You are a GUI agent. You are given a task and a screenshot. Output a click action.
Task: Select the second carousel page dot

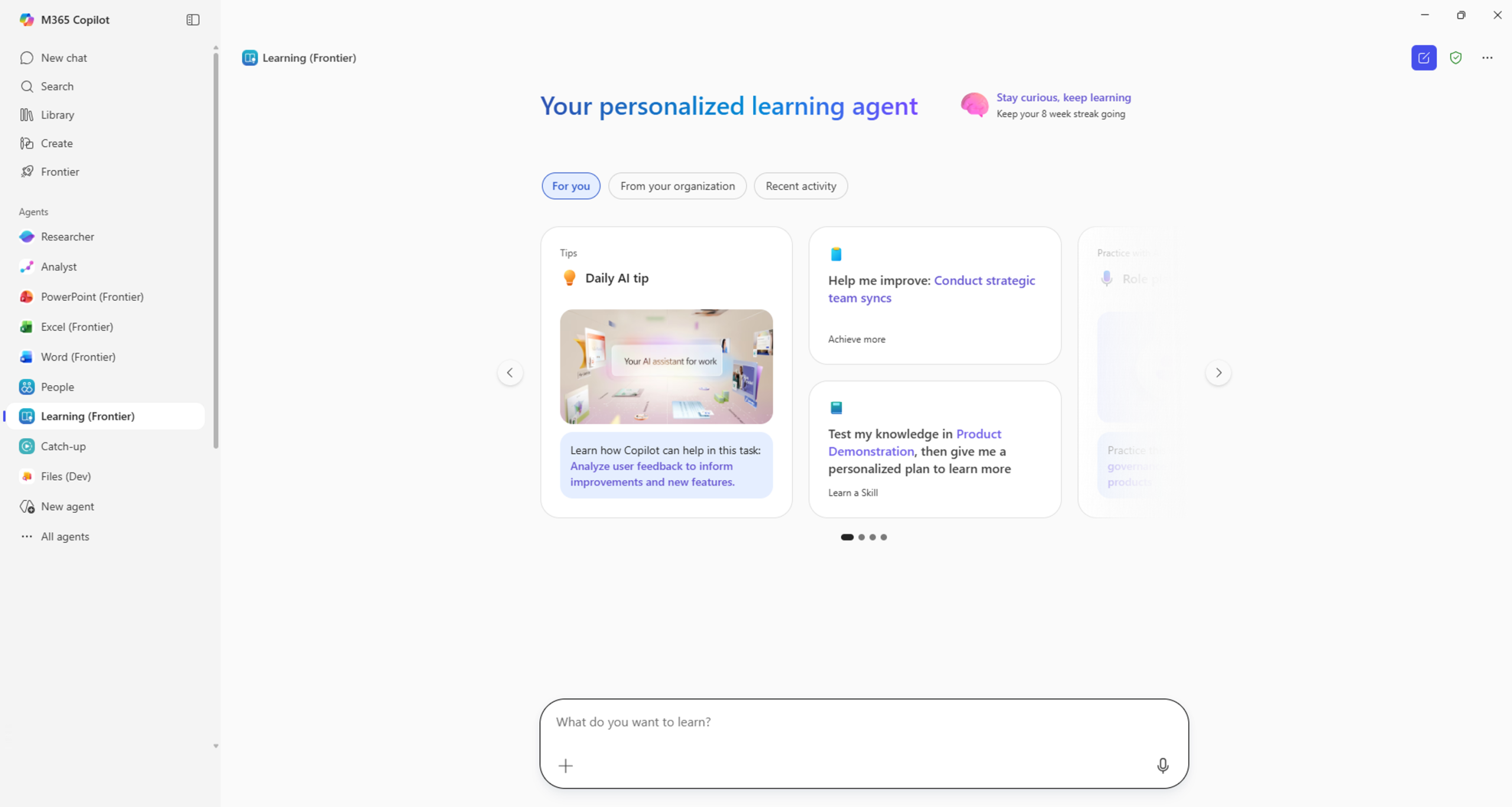click(861, 537)
